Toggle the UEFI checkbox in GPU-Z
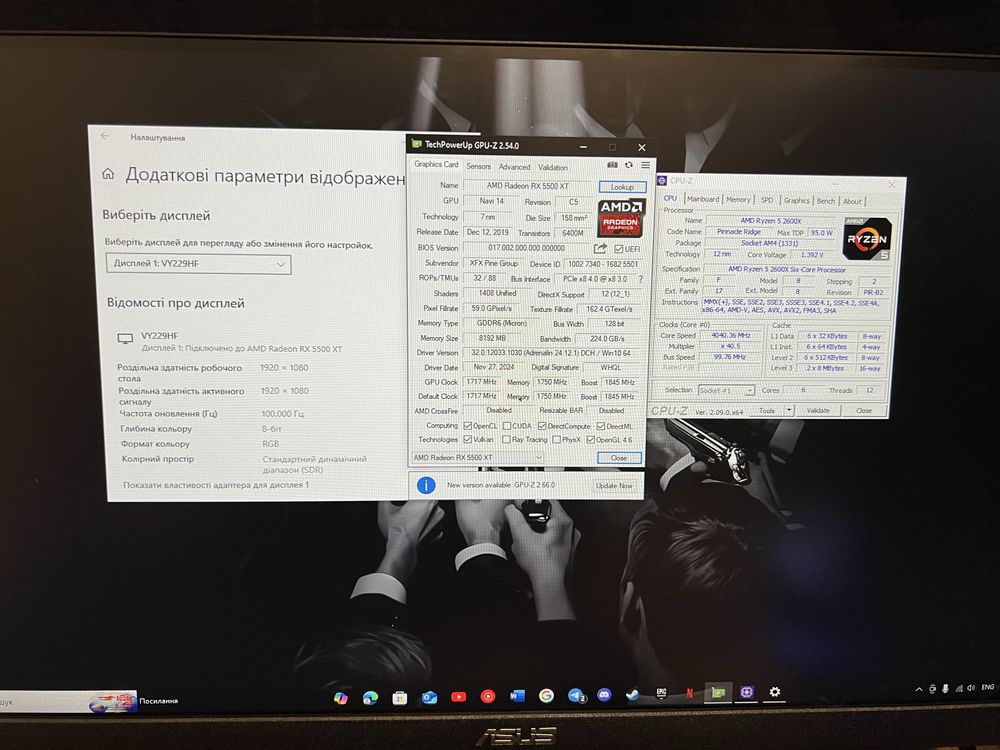Image resolution: width=1000 pixels, height=750 pixels. pyautogui.click(x=618, y=249)
